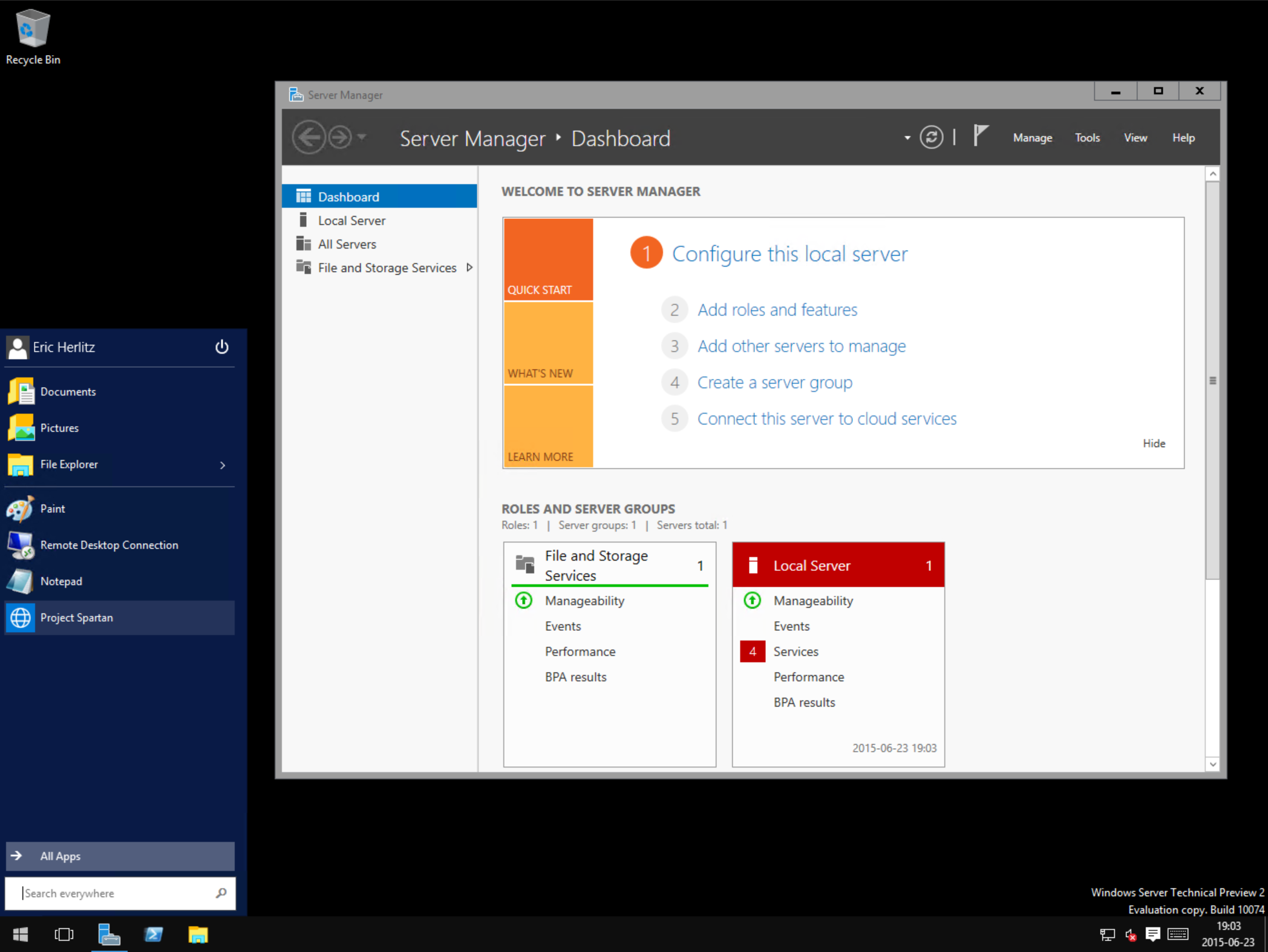Click PowerShell icon on the taskbar
1268x952 pixels.
point(154,934)
